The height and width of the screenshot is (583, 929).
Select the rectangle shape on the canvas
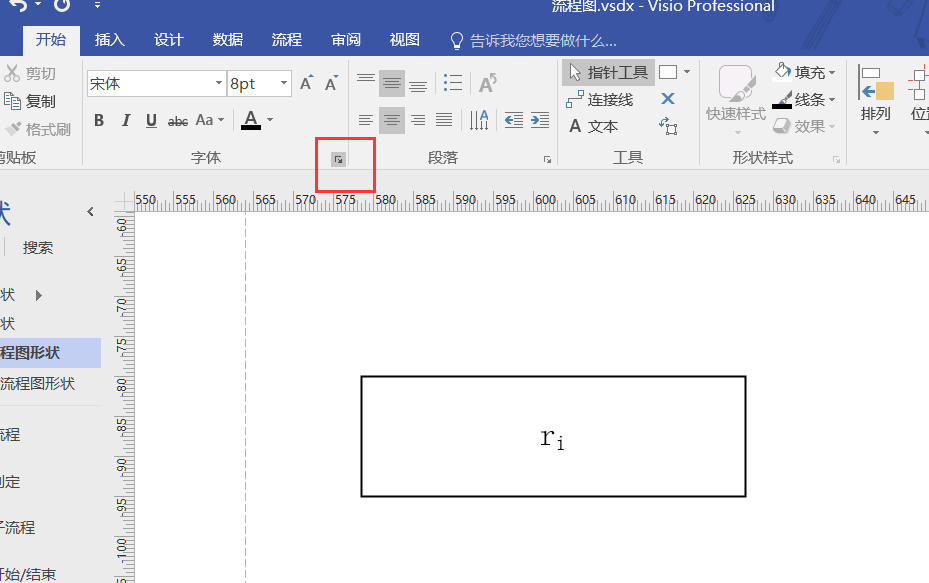(x=553, y=436)
